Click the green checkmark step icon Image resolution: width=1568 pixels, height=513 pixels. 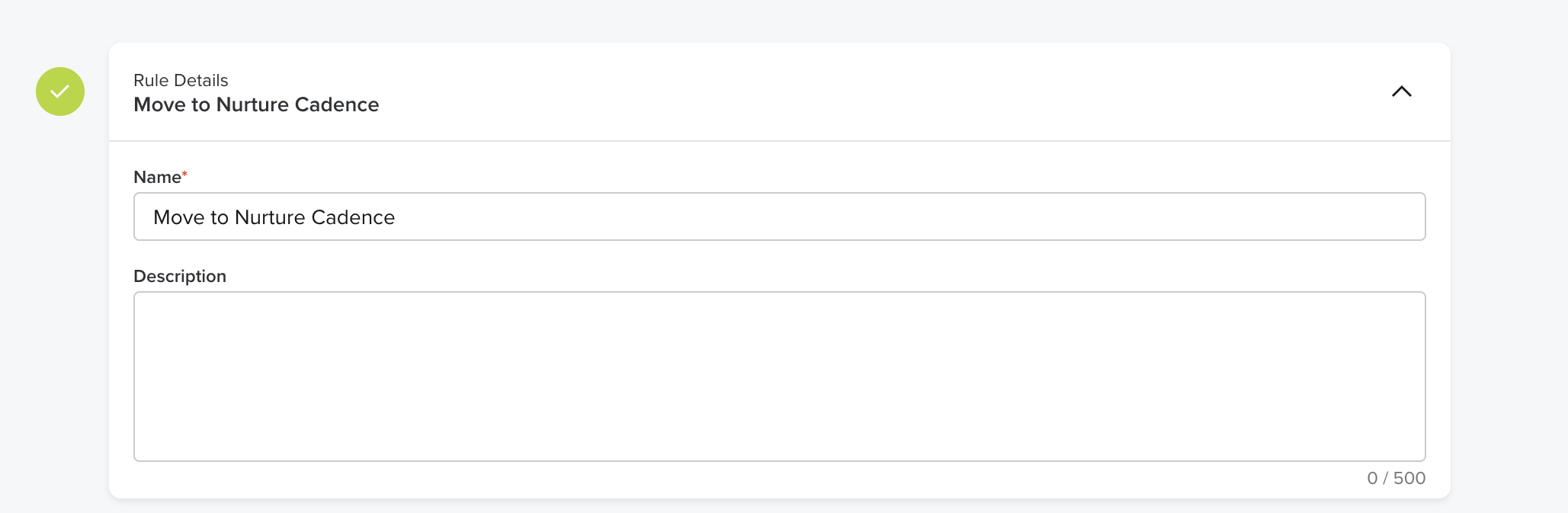tap(60, 91)
